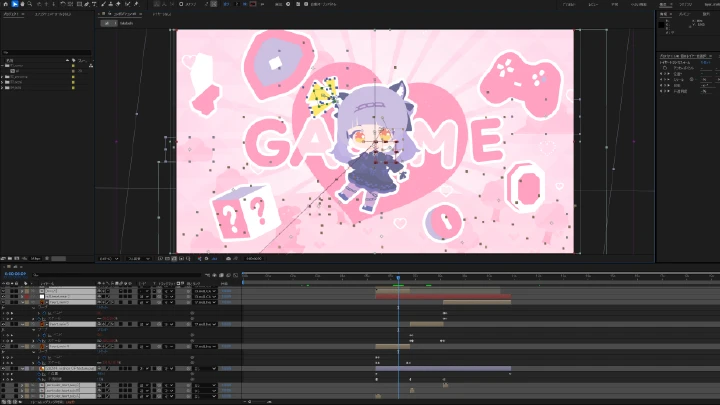720x405 pixels.
Task: Select the Selection arrow tool
Action: 14,4
